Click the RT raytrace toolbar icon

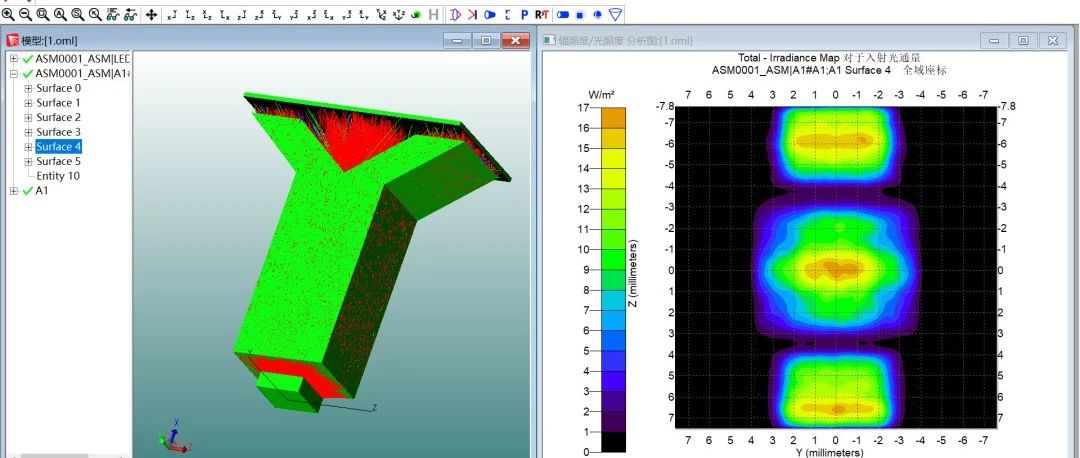541,15
